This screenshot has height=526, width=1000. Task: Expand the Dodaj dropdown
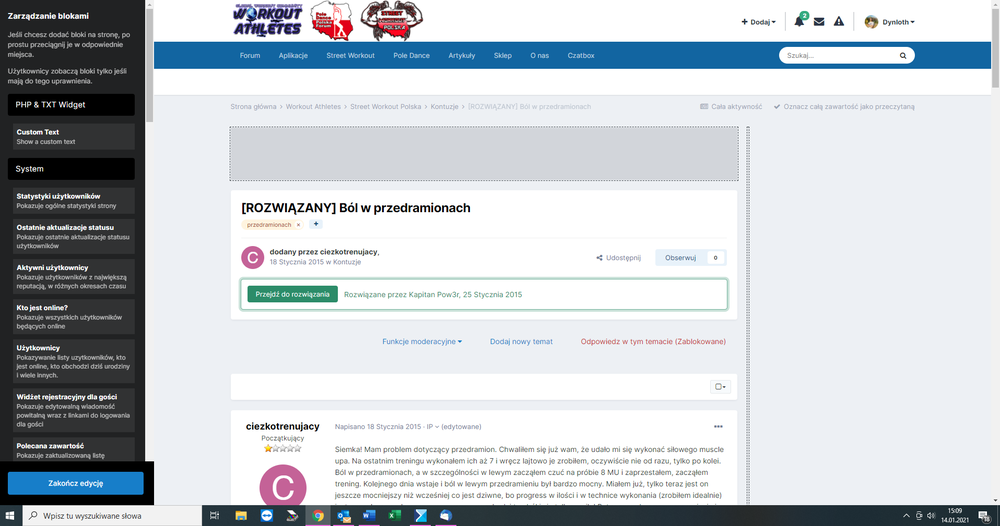coord(758,22)
